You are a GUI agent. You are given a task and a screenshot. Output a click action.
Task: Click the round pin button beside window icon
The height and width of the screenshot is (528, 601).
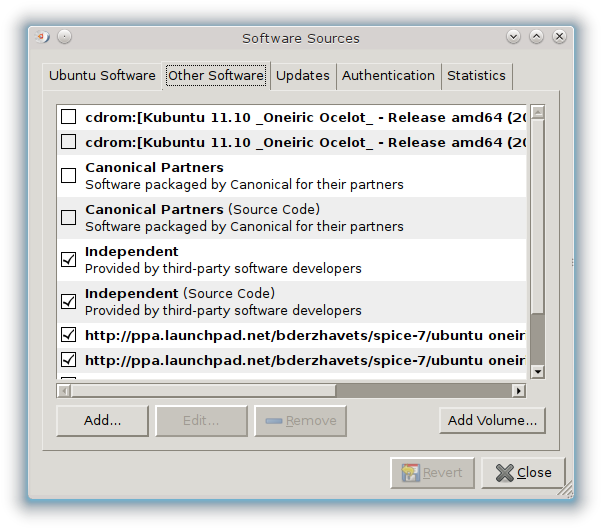click(x=64, y=38)
